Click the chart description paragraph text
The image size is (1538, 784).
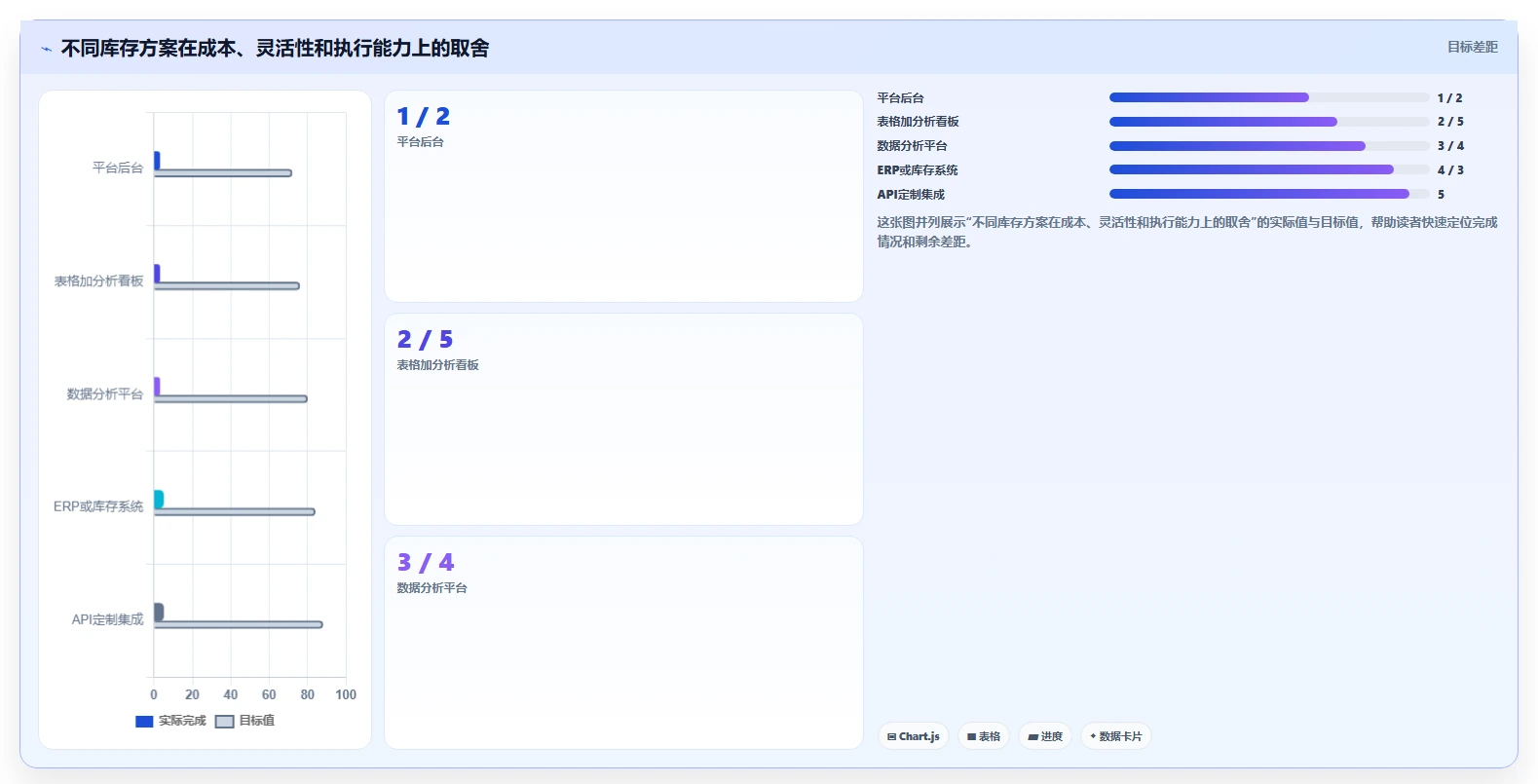pos(1187,232)
